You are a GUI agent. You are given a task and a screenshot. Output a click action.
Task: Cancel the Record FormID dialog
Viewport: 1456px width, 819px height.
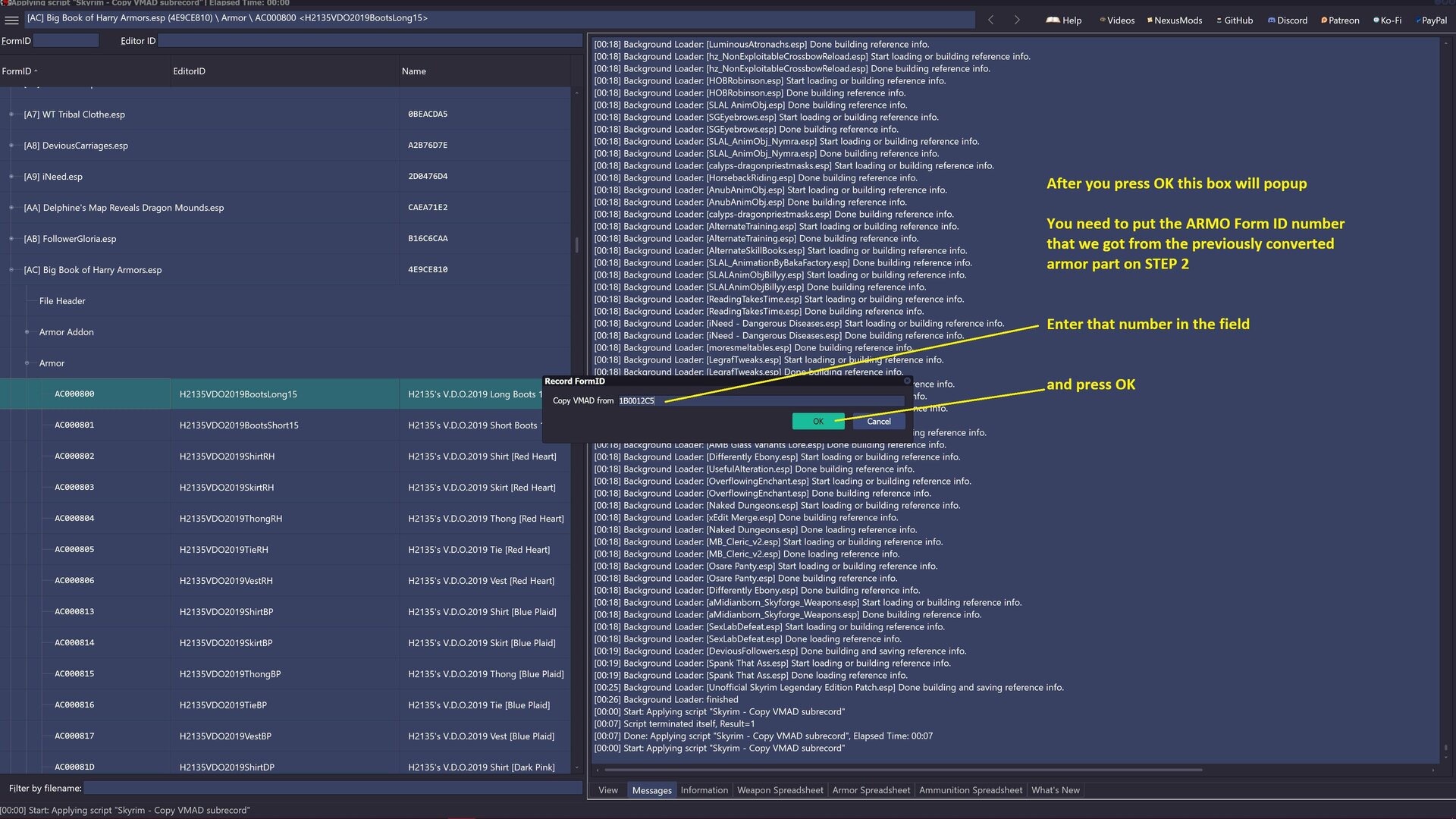tap(879, 422)
